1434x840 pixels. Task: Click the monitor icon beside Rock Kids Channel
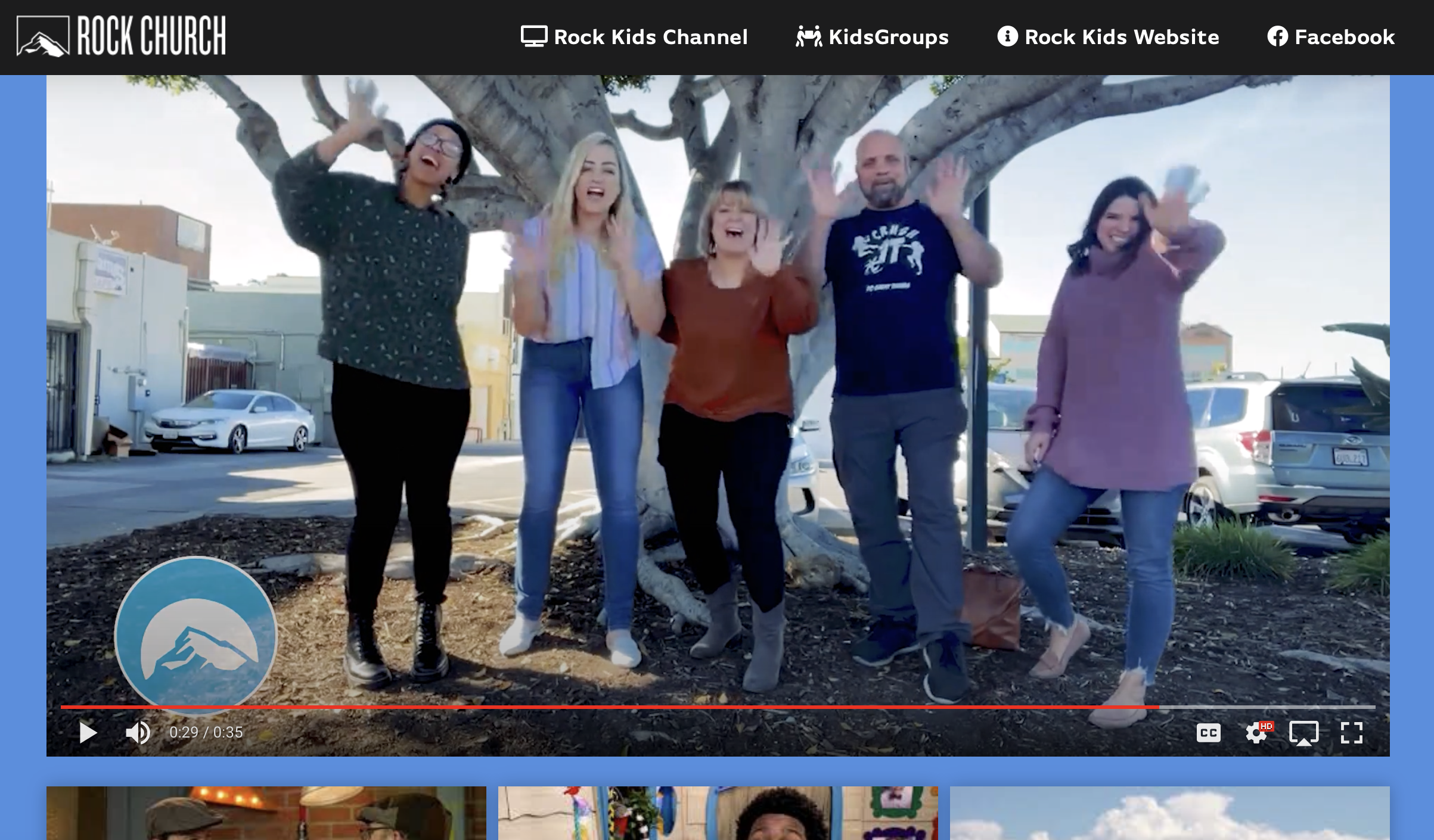coord(533,36)
